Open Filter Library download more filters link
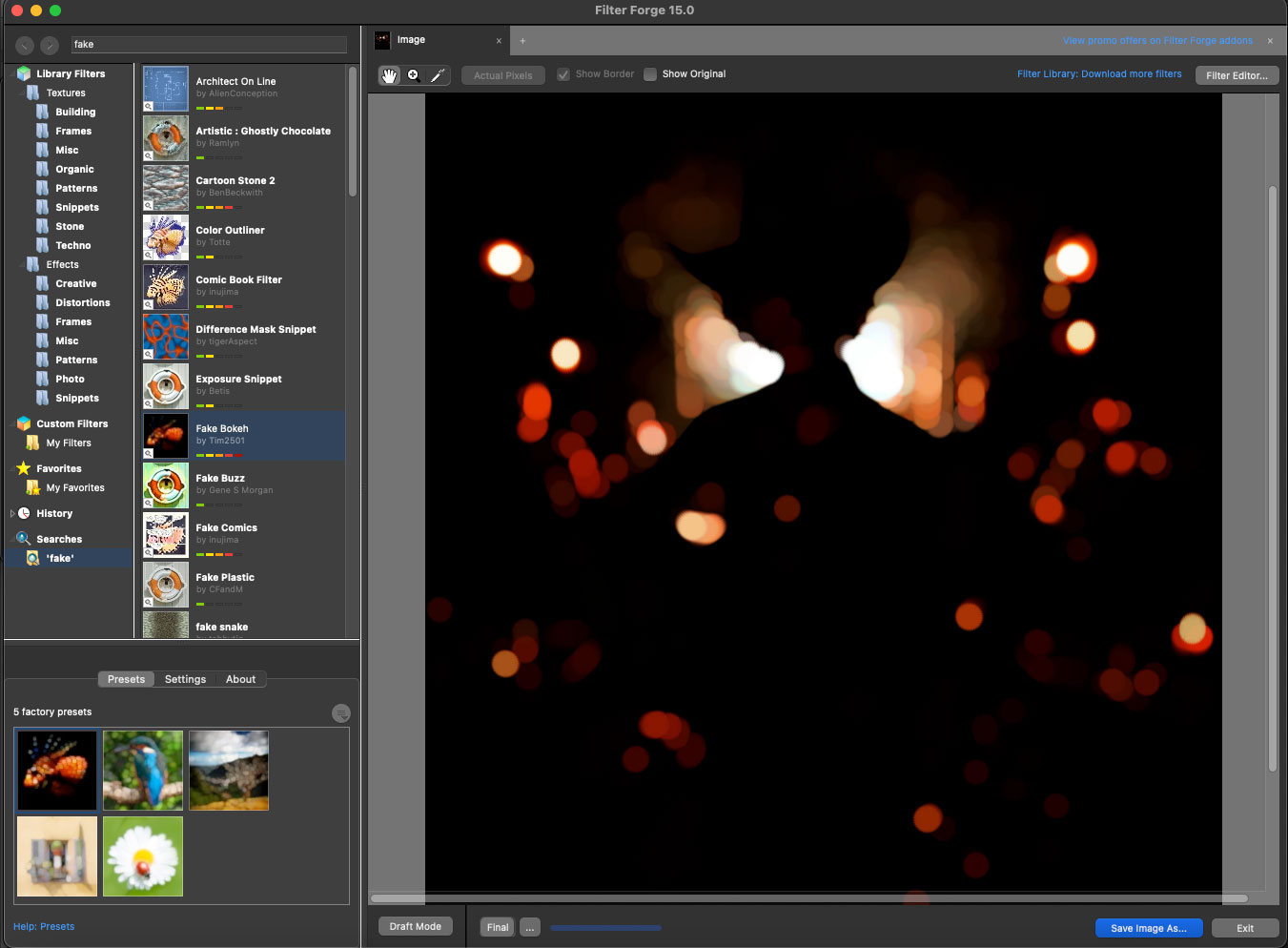This screenshot has width=1288, height=948. click(x=1098, y=74)
